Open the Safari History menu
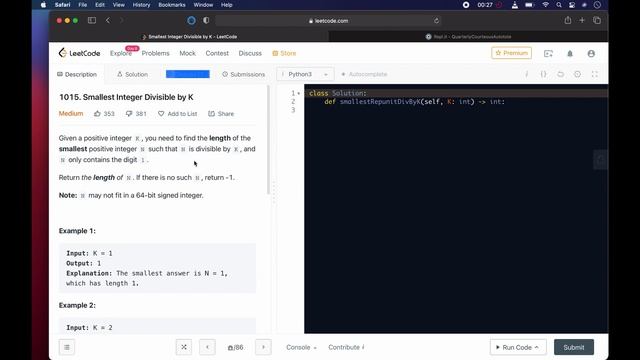This screenshot has height=360, width=640. click(141, 5)
